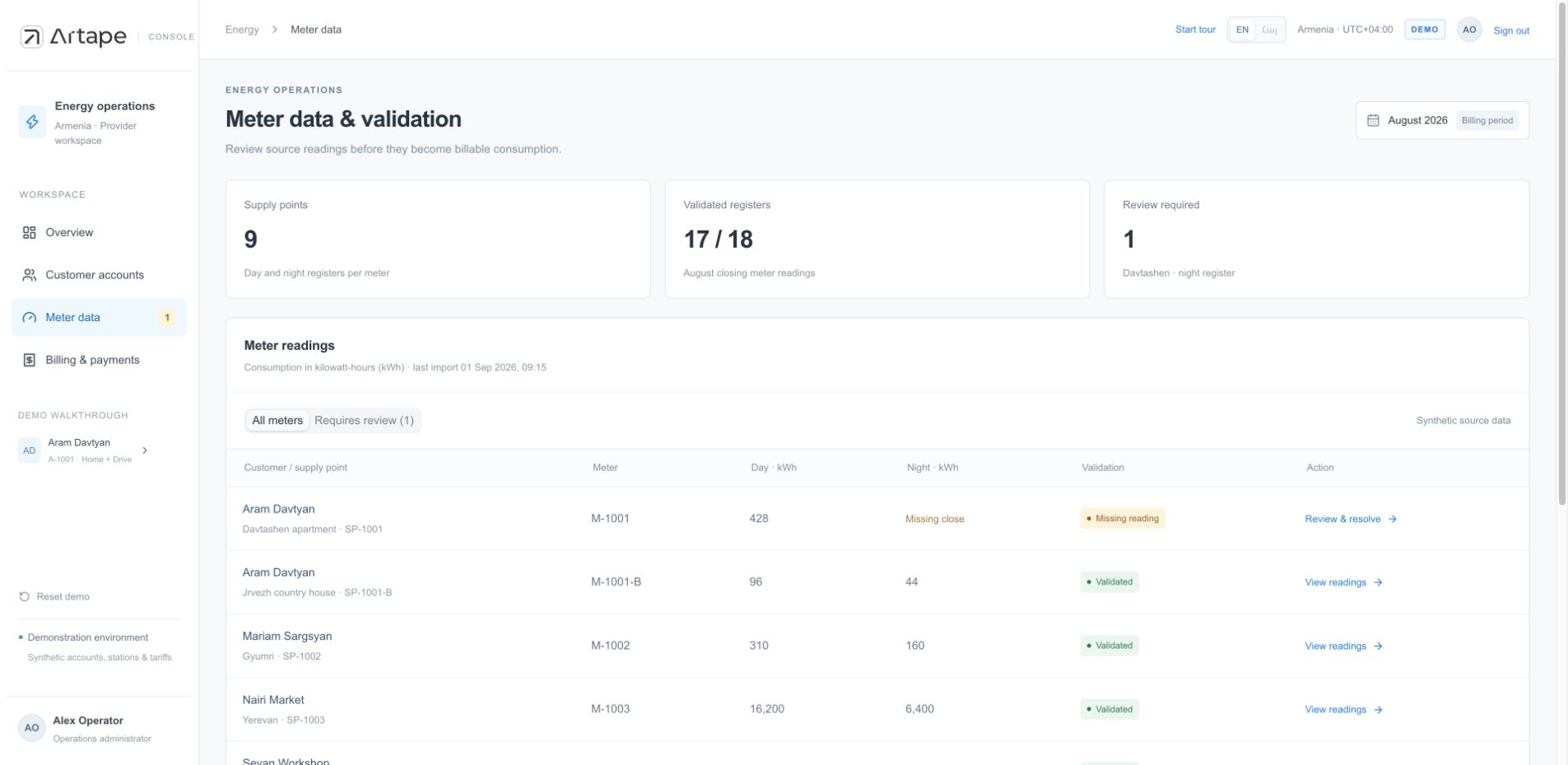Click the arrow icon after Review & resolve

click(x=1392, y=519)
